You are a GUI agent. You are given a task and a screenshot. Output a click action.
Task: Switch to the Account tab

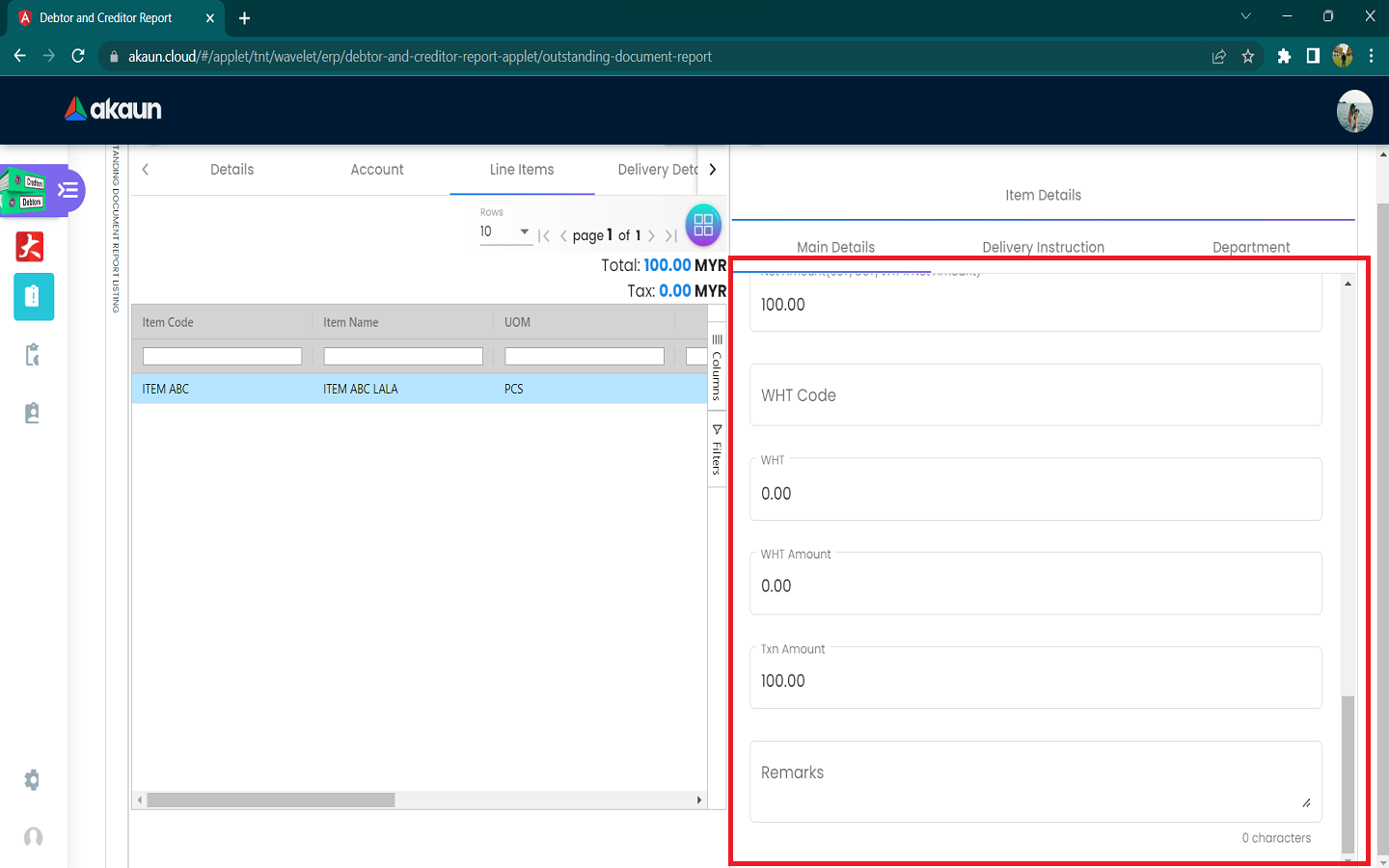(x=377, y=170)
